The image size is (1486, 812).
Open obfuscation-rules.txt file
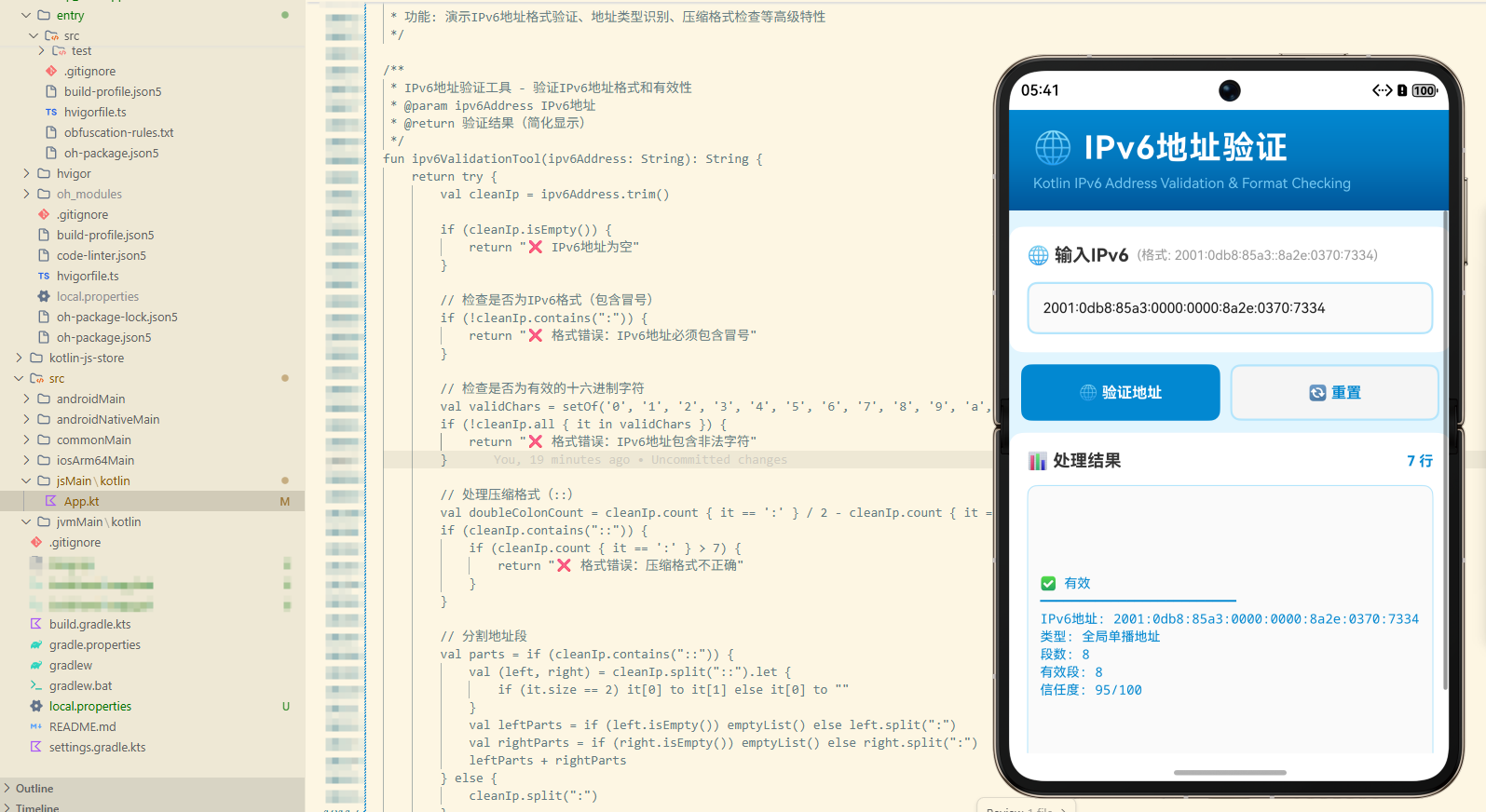118,132
